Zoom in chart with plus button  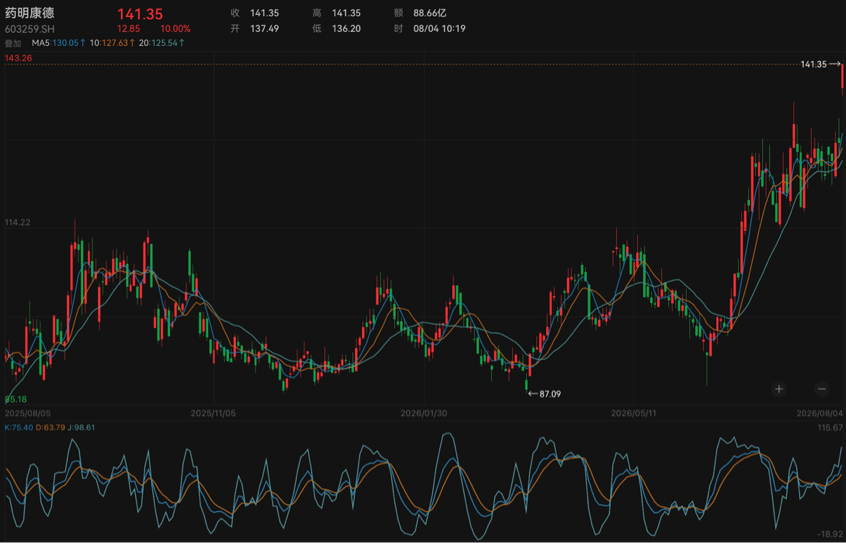tap(779, 389)
